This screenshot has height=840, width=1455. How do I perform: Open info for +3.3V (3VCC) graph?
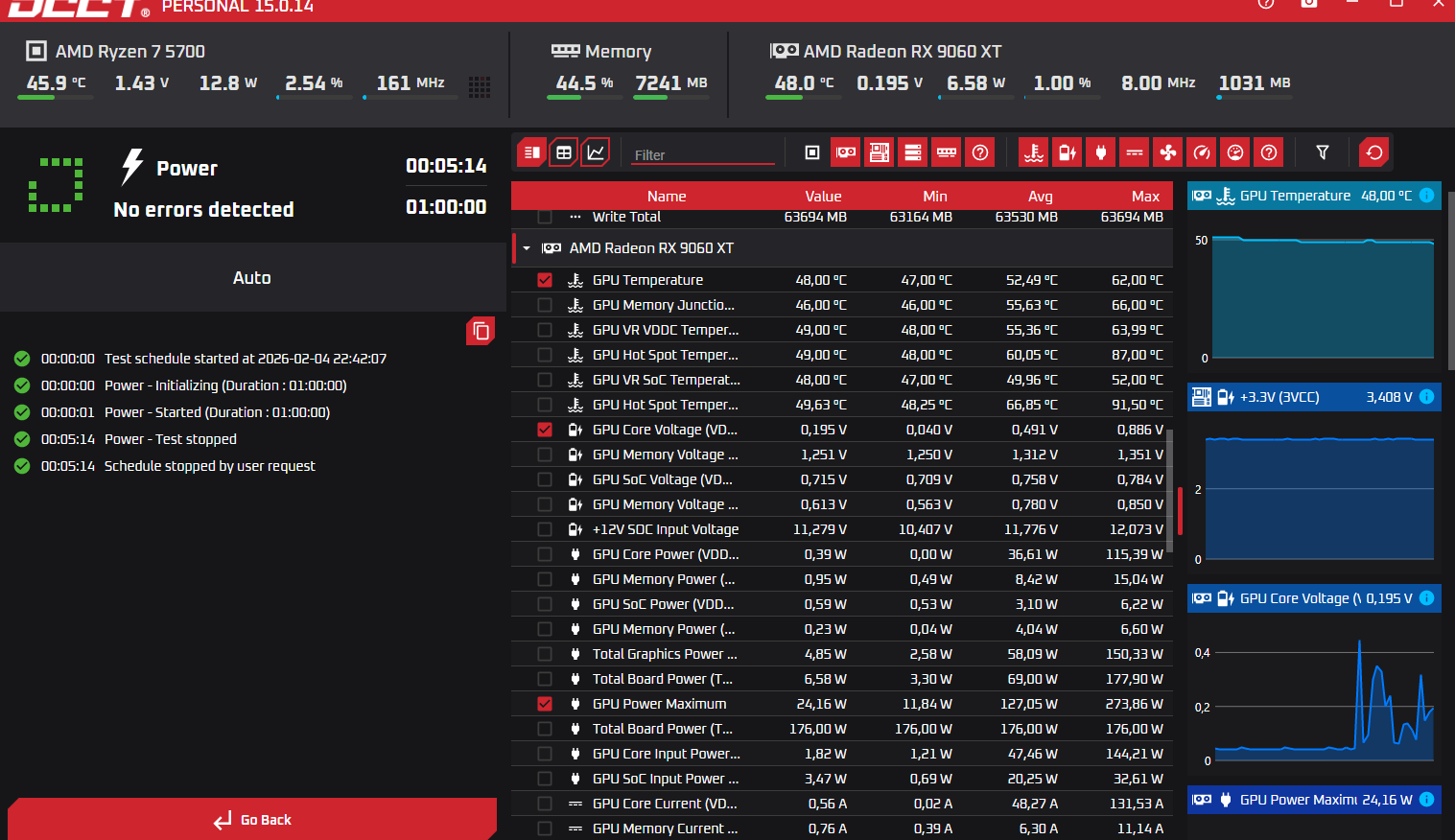(x=1426, y=397)
